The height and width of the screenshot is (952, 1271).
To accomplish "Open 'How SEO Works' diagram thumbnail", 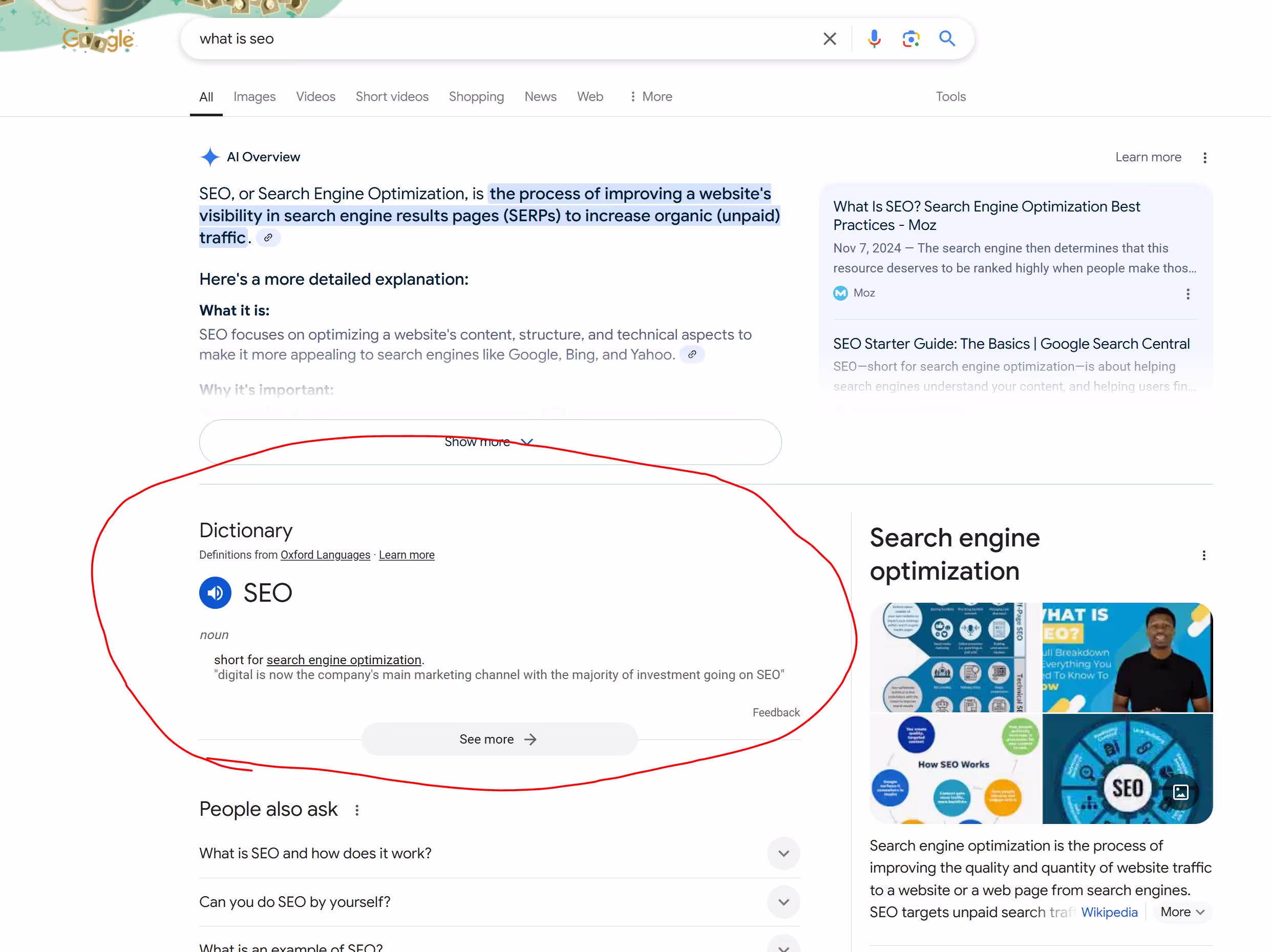I will [955, 769].
